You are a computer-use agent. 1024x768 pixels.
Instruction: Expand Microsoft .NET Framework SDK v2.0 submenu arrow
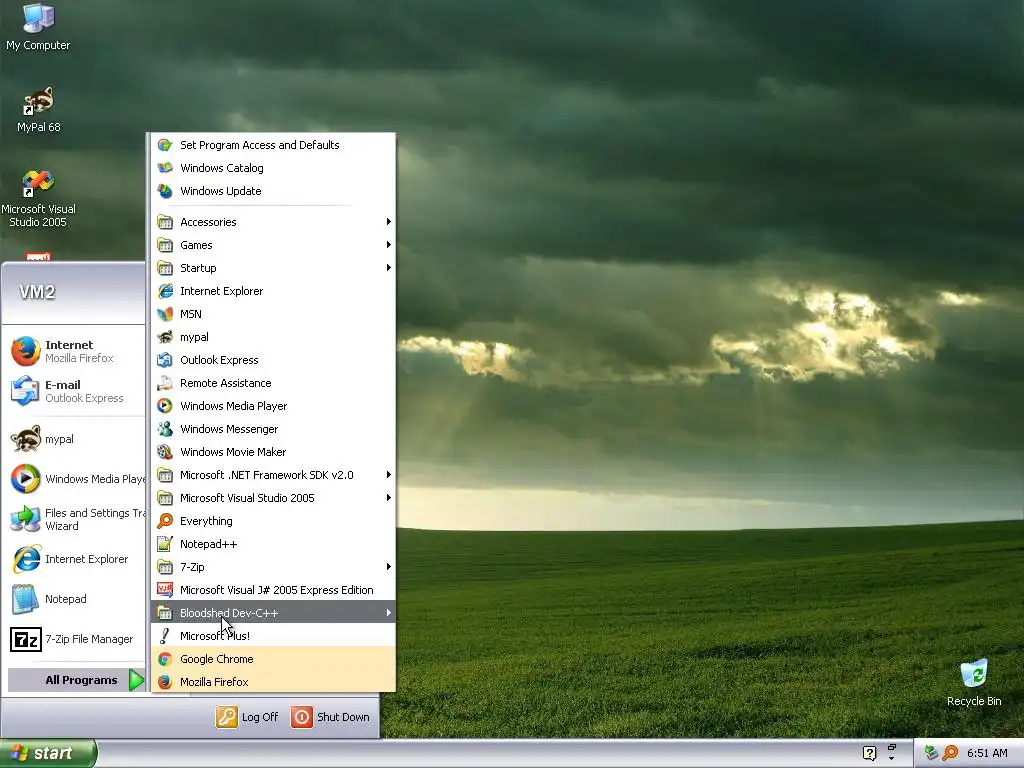(389, 475)
